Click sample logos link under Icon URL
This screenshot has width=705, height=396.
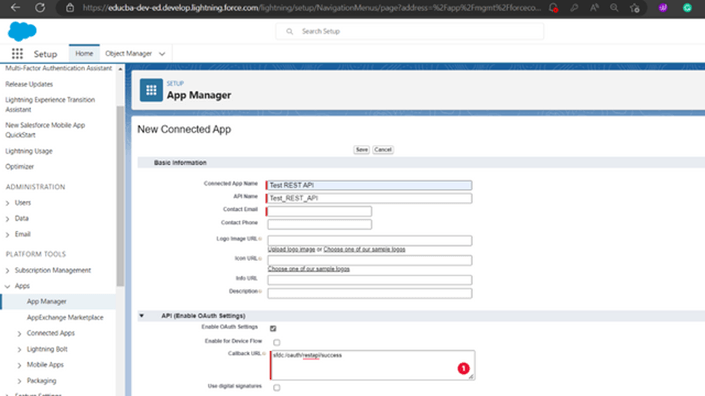[308, 269]
